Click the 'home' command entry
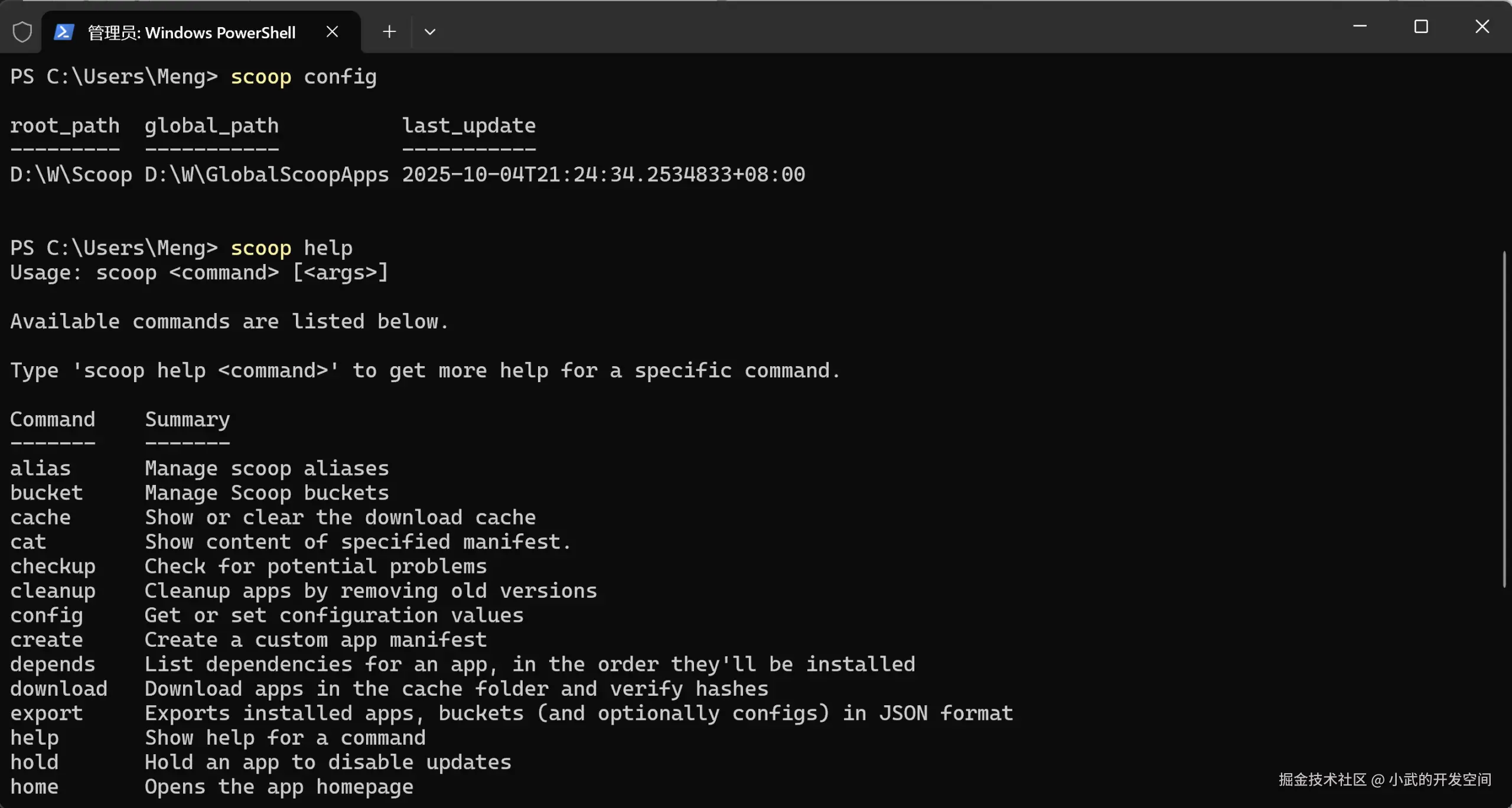This screenshot has width=1512, height=808. pos(34,787)
